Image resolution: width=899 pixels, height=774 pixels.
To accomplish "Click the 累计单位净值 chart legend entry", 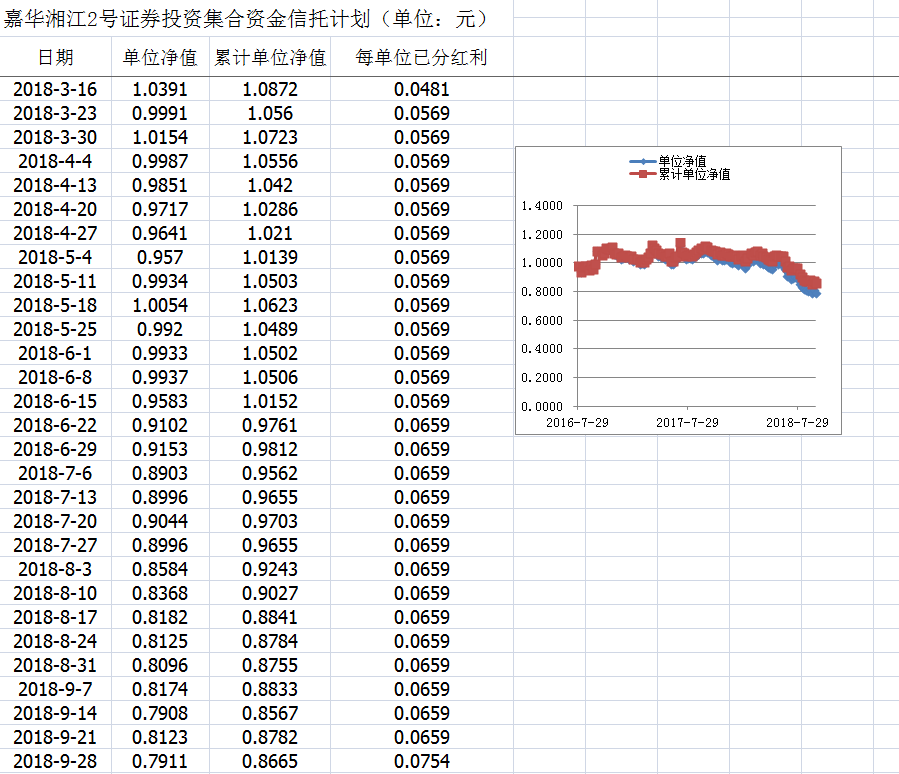I will pyautogui.click(x=680, y=174).
